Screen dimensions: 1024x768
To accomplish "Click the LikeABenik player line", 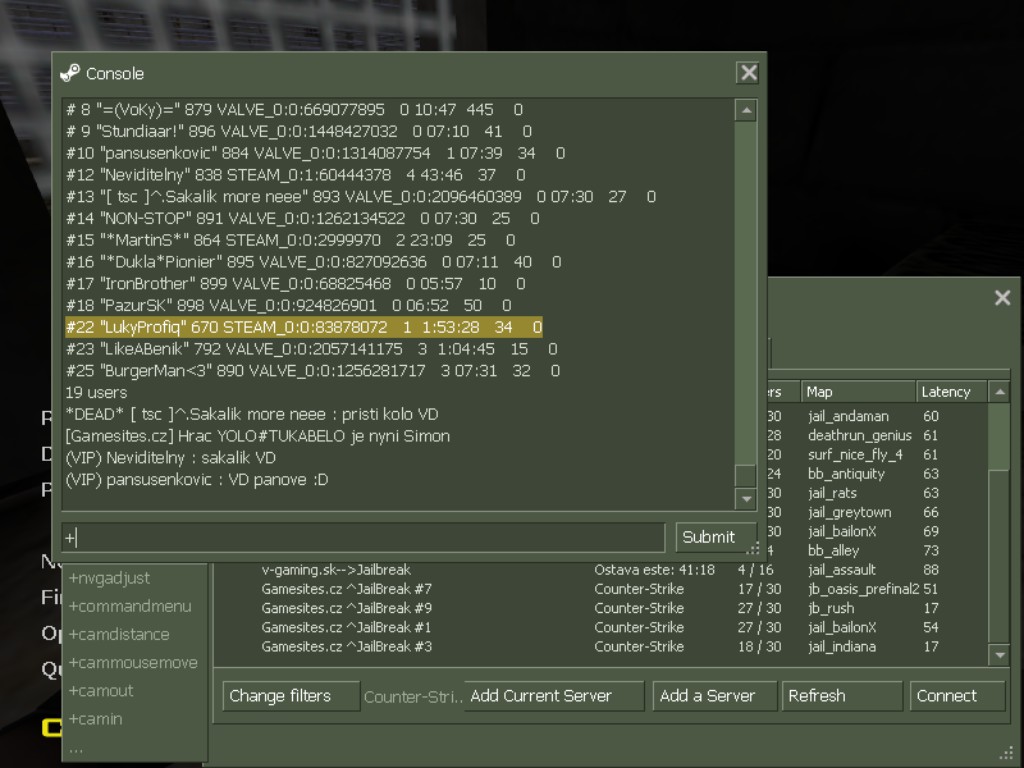I will coord(312,349).
